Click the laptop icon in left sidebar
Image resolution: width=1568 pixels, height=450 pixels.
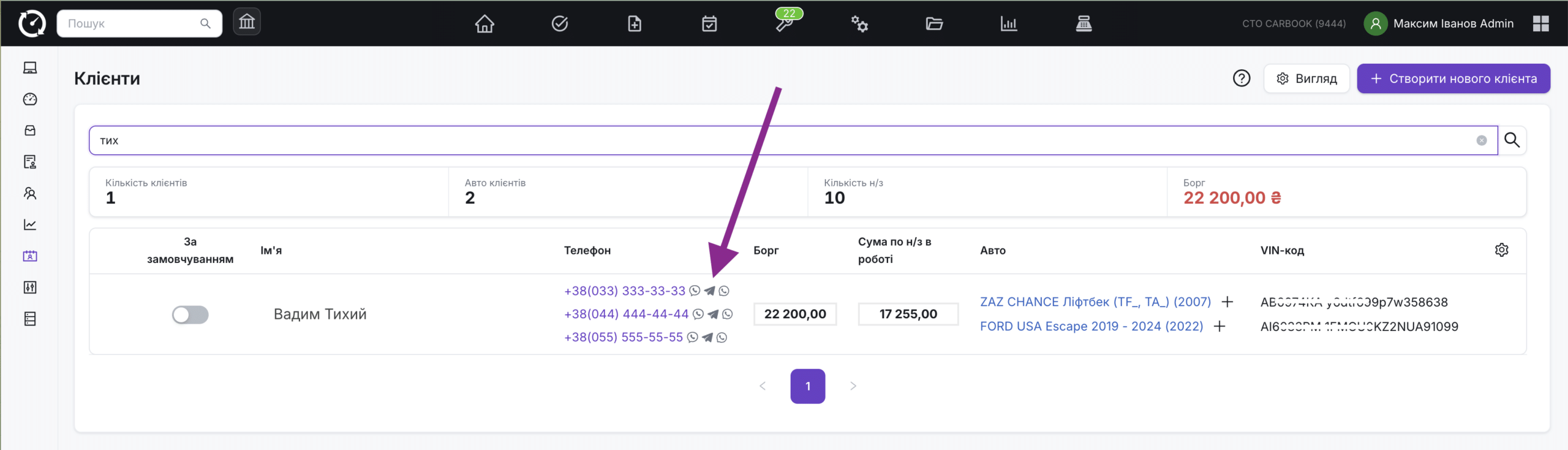click(x=30, y=68)
